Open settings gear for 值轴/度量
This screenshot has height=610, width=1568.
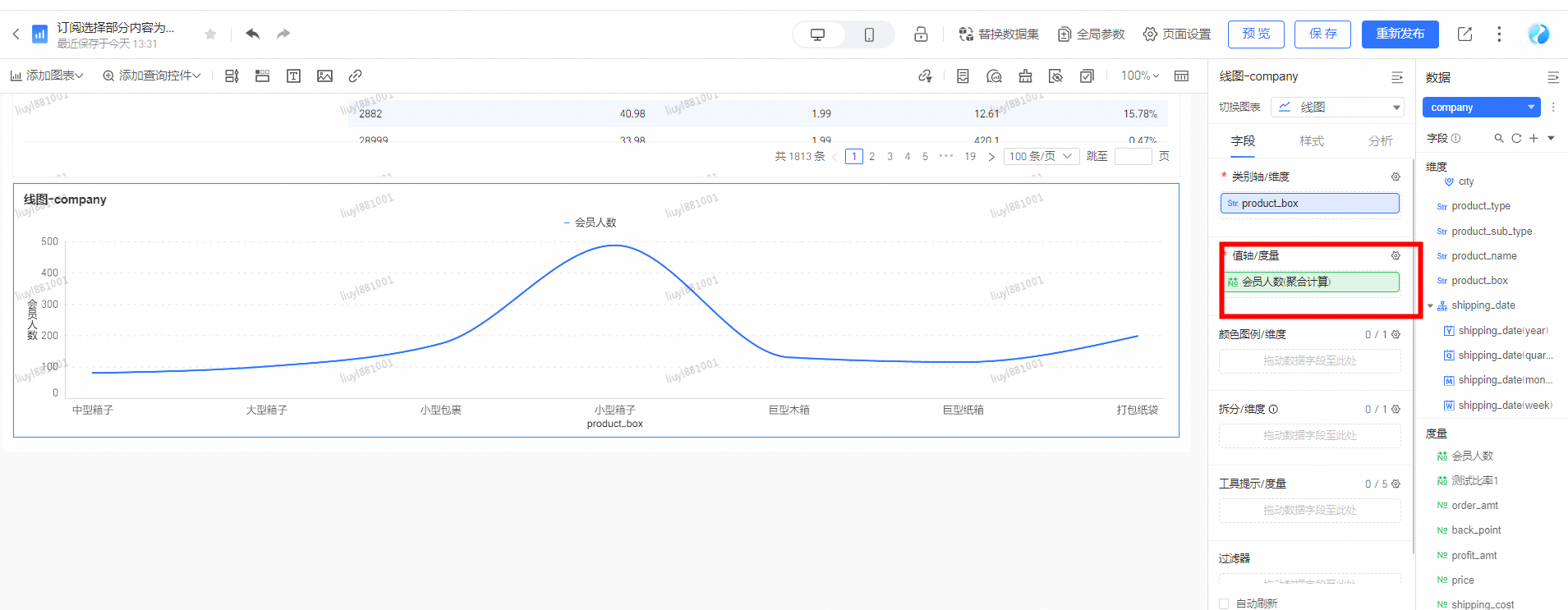tap(1396, 255)
